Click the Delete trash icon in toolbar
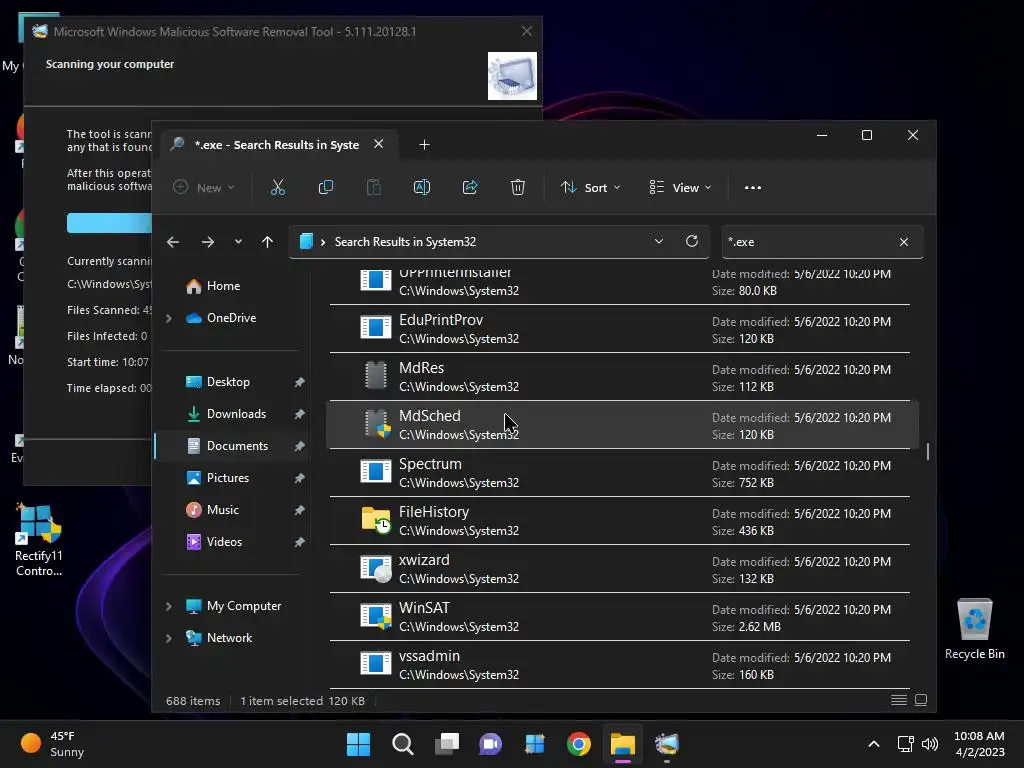The height and width of the screenshot is (768, 1024). [517, 187]
